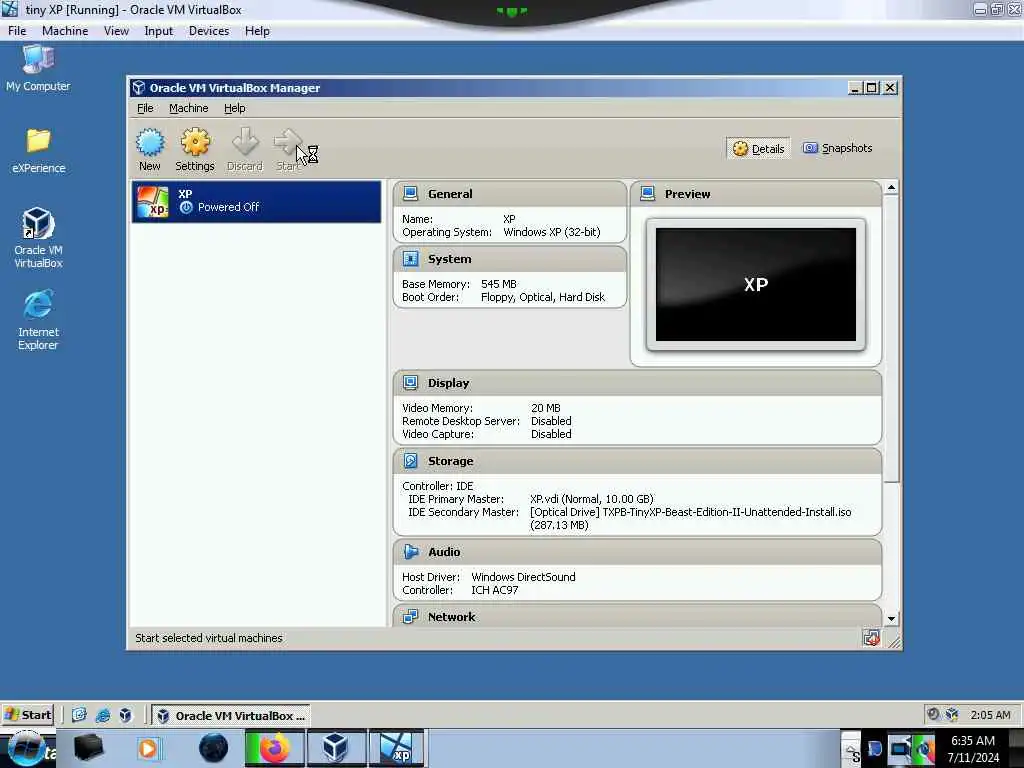Open the VirtualBox Manager File menu
The image size is (1024, 768).
point(145,108)
